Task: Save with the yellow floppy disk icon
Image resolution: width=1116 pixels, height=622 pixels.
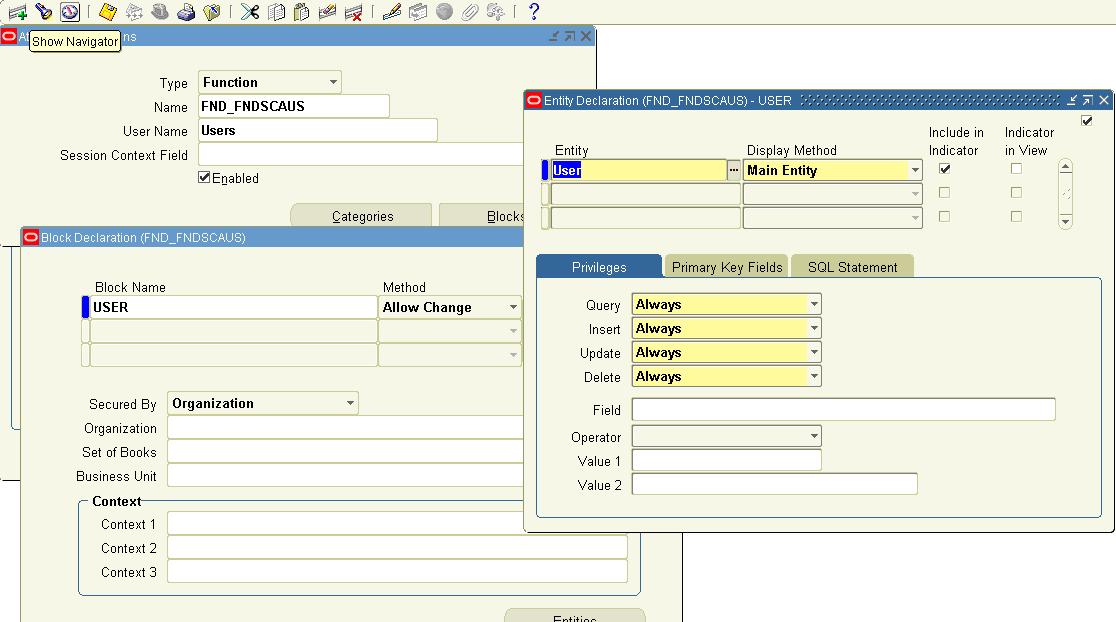Action: coord(107,11)
